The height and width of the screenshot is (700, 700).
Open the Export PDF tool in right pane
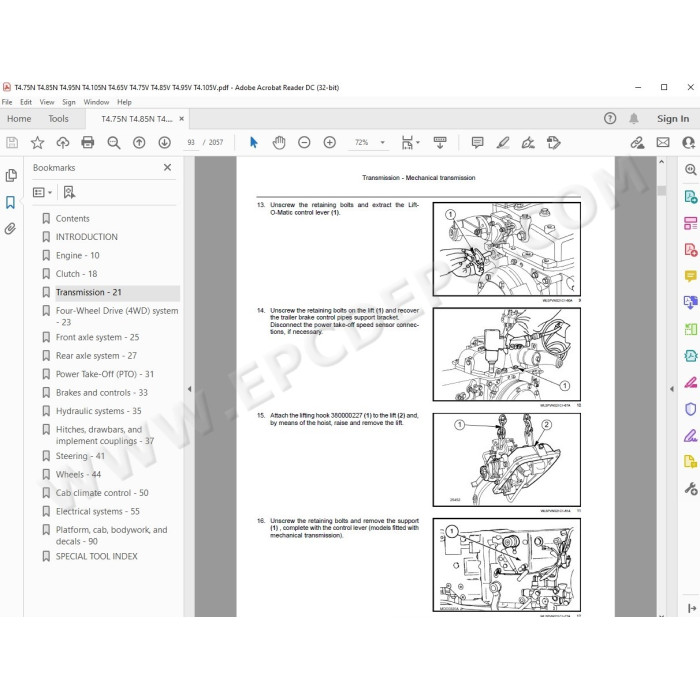click(x=690, y=196)
